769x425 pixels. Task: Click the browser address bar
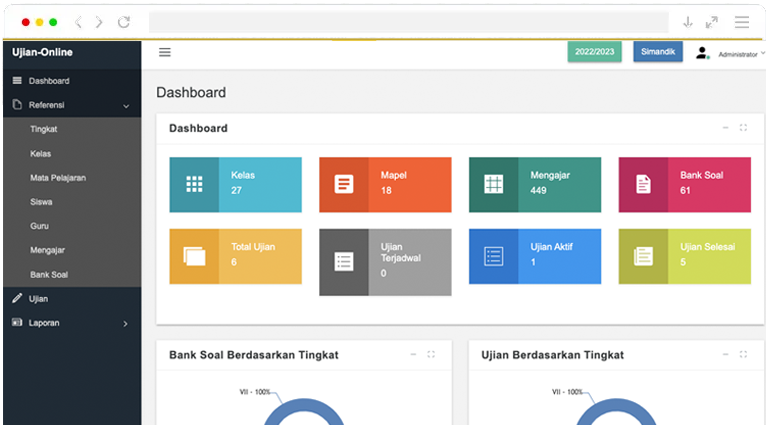(409, 22)
